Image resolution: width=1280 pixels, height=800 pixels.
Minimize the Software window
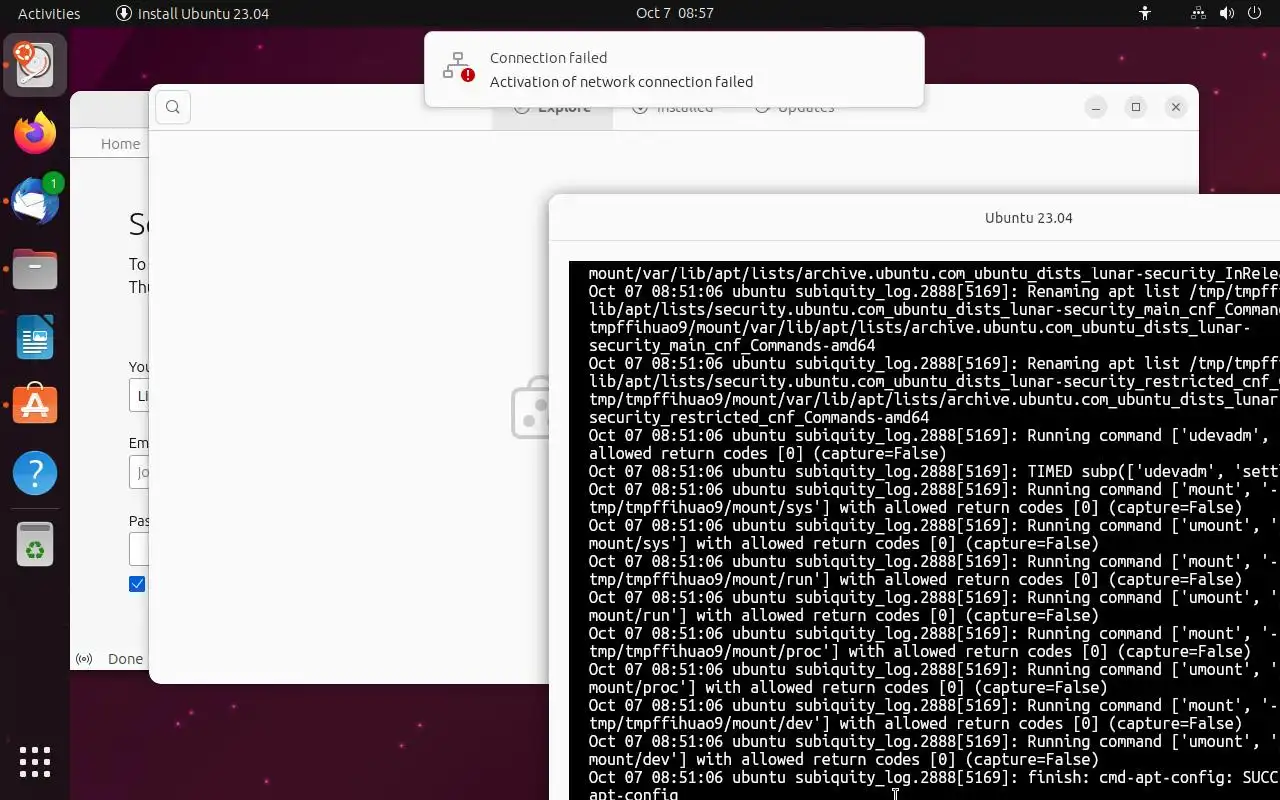[1096, 107]
